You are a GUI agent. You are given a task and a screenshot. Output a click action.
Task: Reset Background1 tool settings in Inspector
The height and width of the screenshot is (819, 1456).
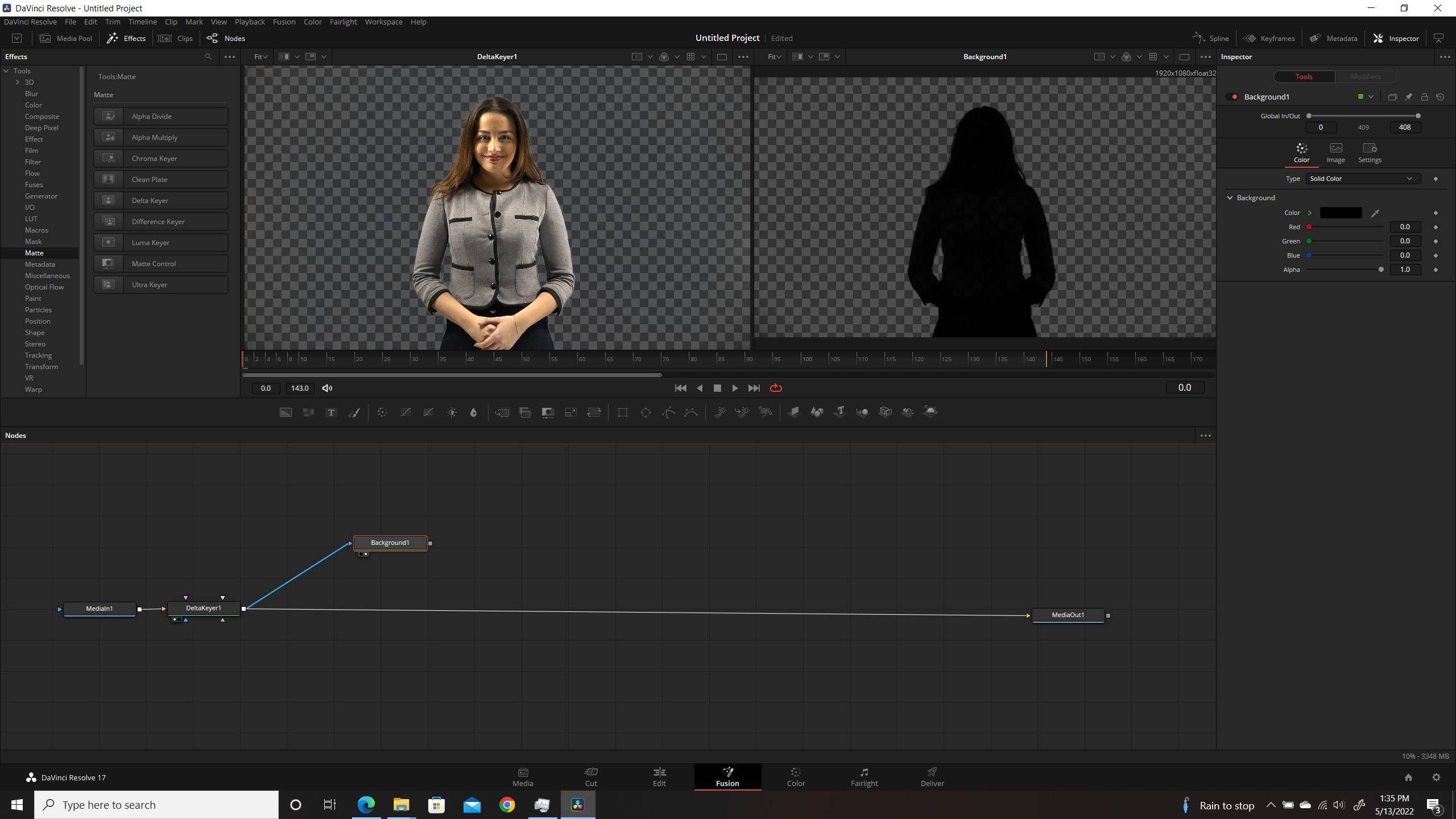click(x=1440, y=97)
